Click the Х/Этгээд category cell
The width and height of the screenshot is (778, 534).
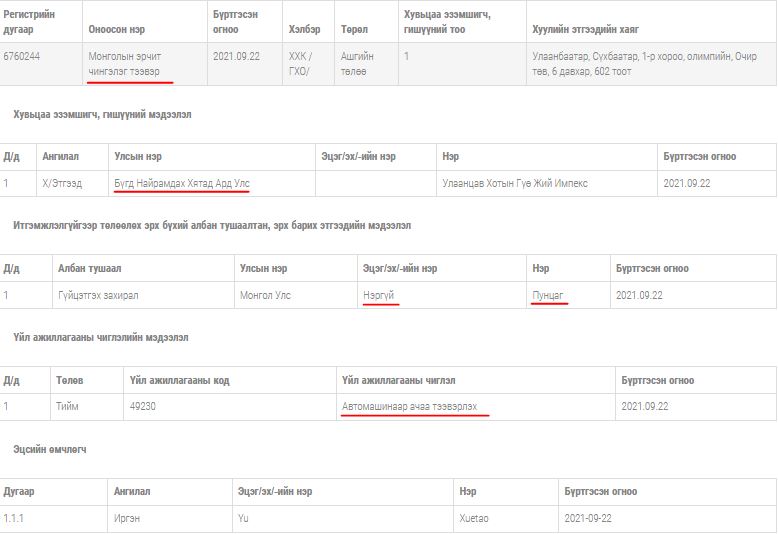62,184
